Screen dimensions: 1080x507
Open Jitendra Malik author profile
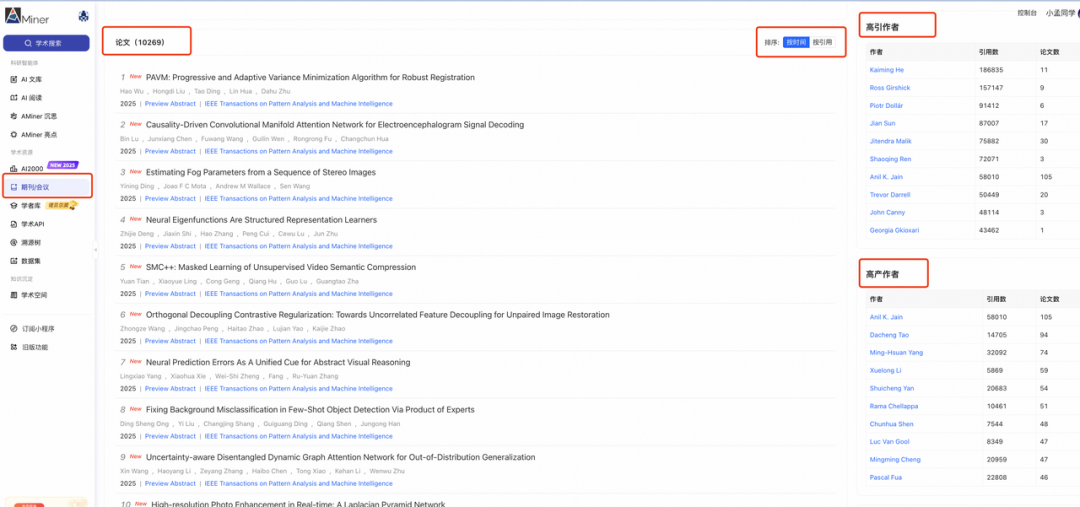point(889,141)
